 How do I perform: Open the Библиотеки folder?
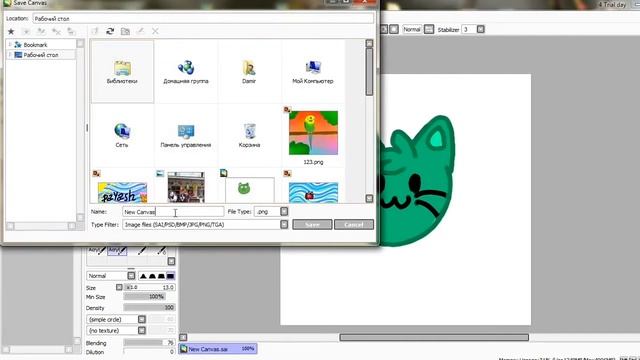click(122, 71)
